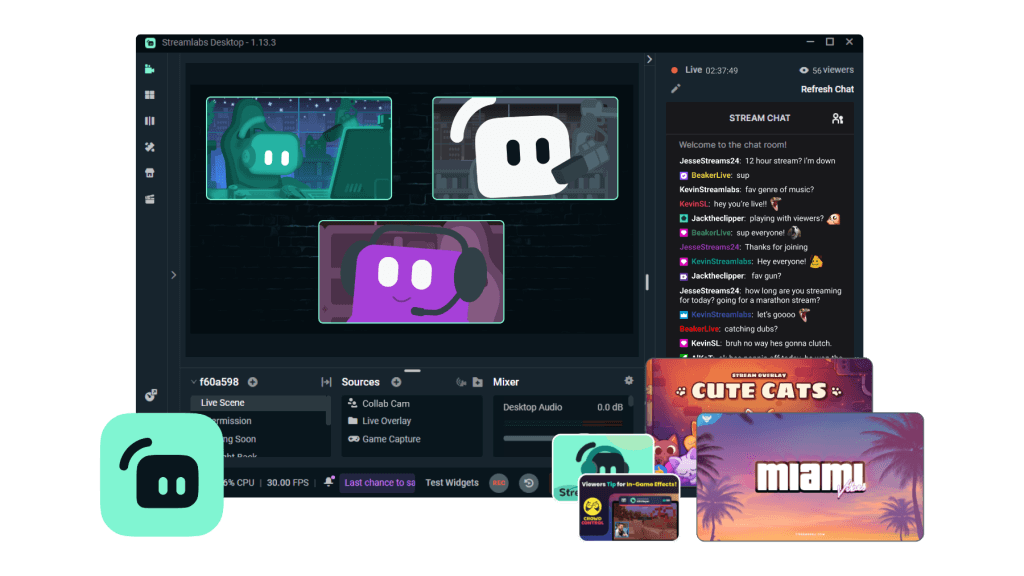Screen dimensions: 1024x576
Task: Click the Game Capture controller icon
Action: [x=353, y=439]
